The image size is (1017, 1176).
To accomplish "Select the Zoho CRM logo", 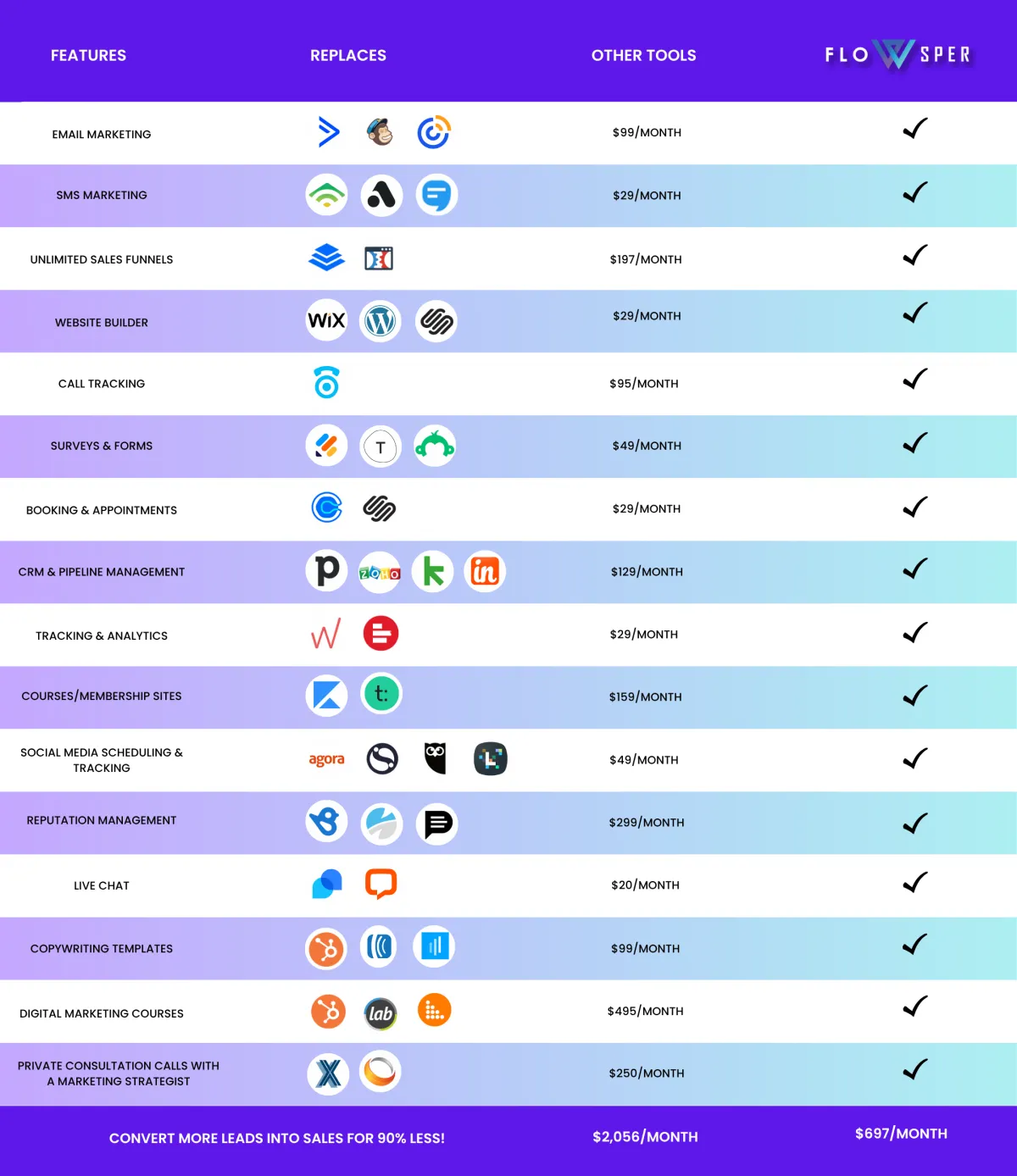I will click(380, 573).
